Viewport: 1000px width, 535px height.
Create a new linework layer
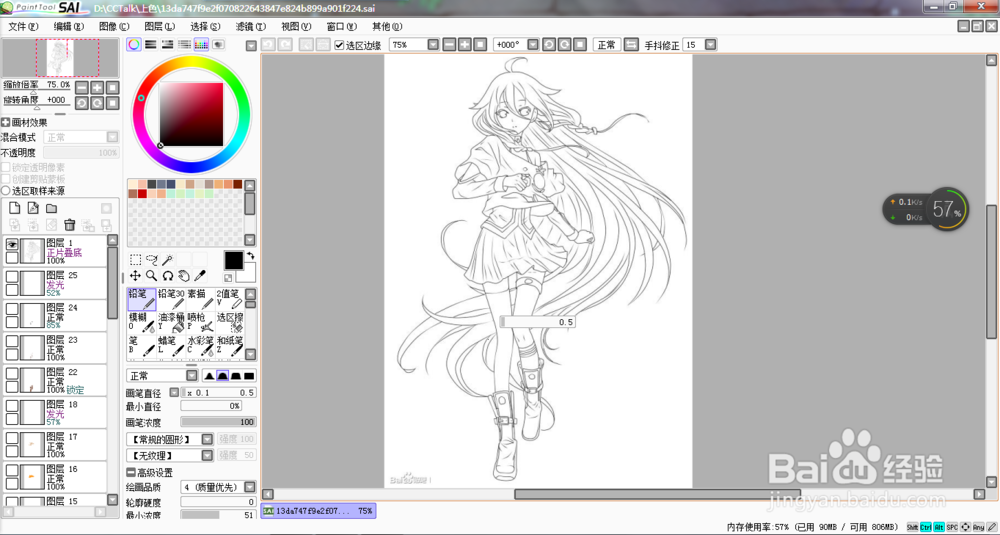[x=33, y=209]
